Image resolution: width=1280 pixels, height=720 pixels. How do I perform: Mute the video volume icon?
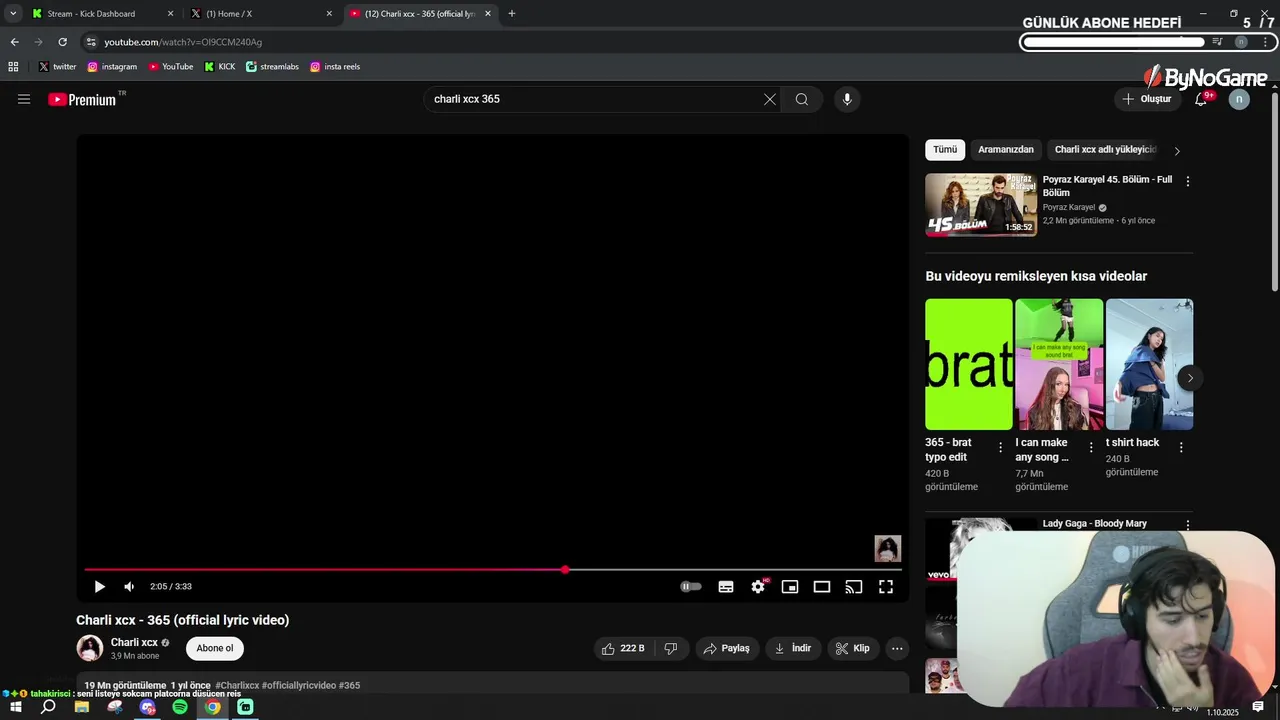129,587
